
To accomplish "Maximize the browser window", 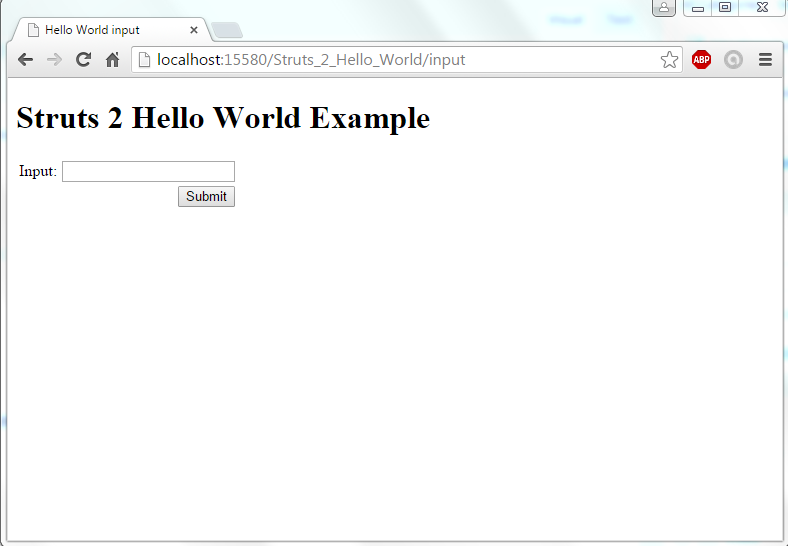I will (x=725, y=8).
